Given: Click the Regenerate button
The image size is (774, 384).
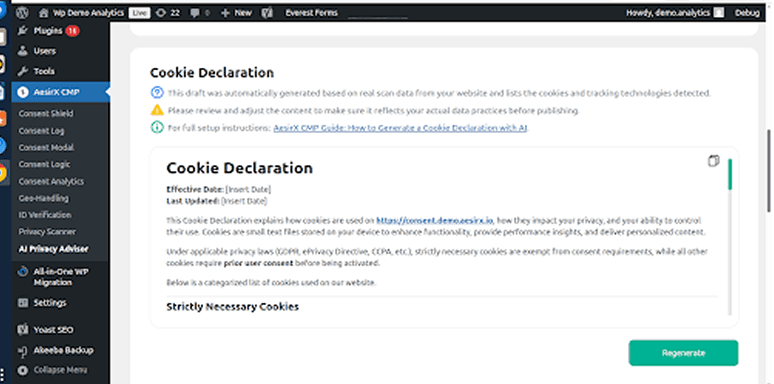Looking at the screenshot, I should pyautogui.click(x=683, y=353).
